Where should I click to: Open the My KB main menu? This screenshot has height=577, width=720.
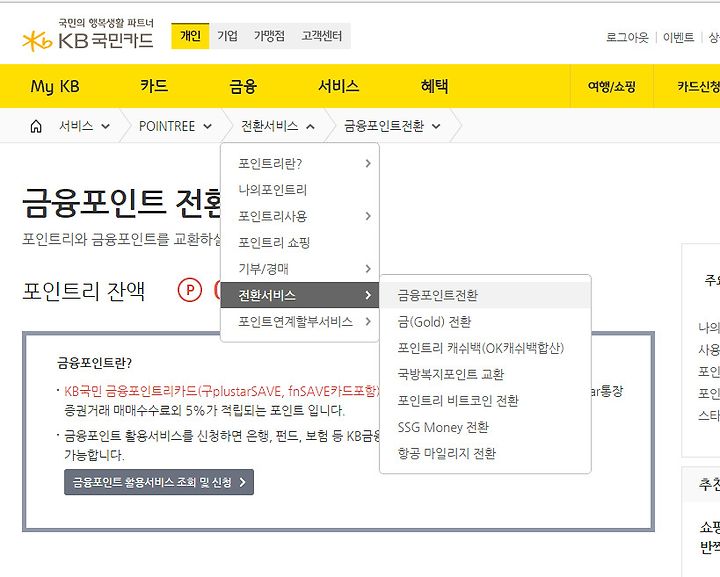tap(55, 86)
